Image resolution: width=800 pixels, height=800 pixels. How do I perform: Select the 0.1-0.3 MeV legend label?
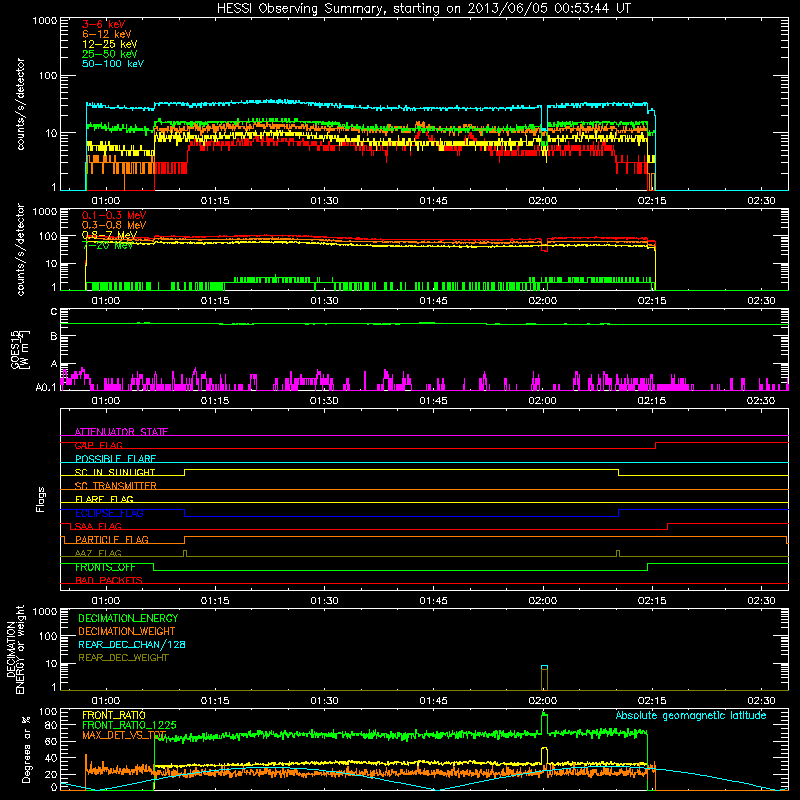click(x=114, y=215)
